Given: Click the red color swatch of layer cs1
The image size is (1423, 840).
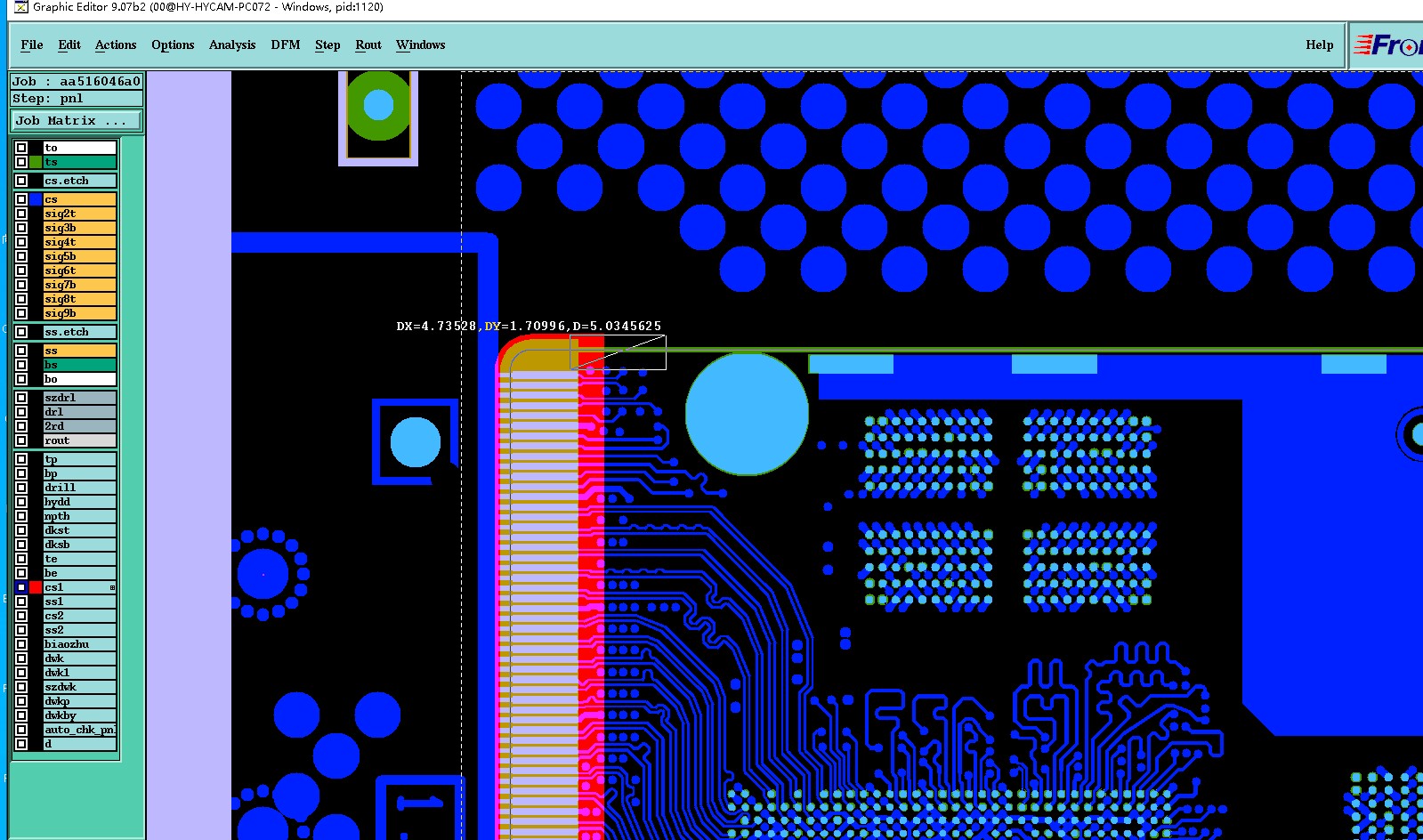Looking at the screenshot, I should click(x=36, y=587).
